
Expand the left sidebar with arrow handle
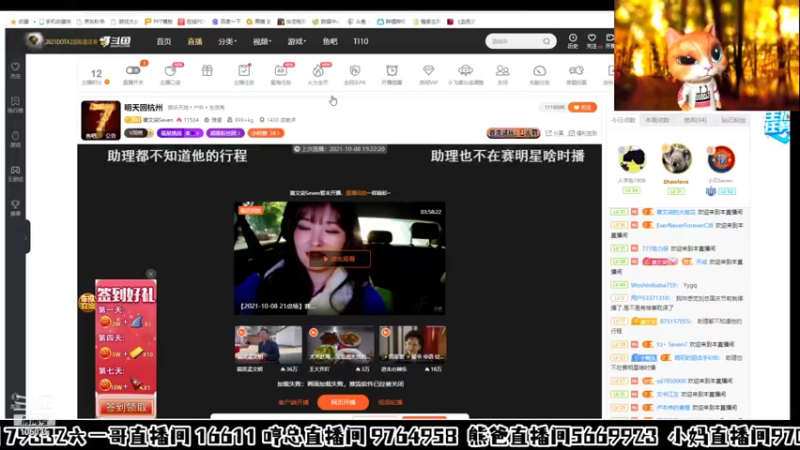(26, 237)
